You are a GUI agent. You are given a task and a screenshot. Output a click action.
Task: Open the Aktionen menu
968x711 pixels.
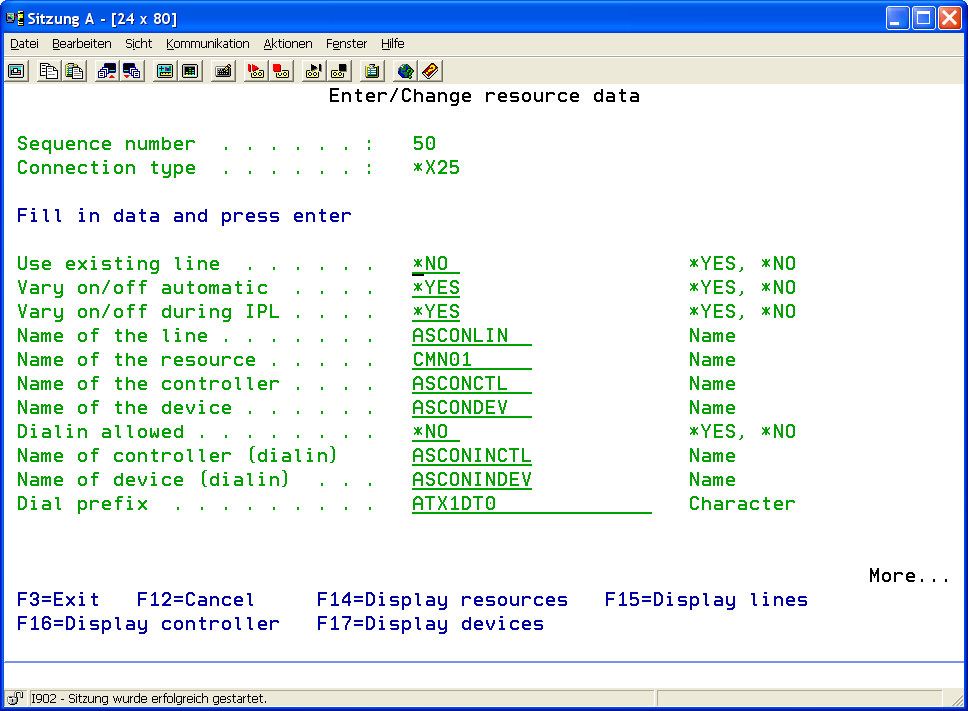pyautogui.click(x=288, y=44)
